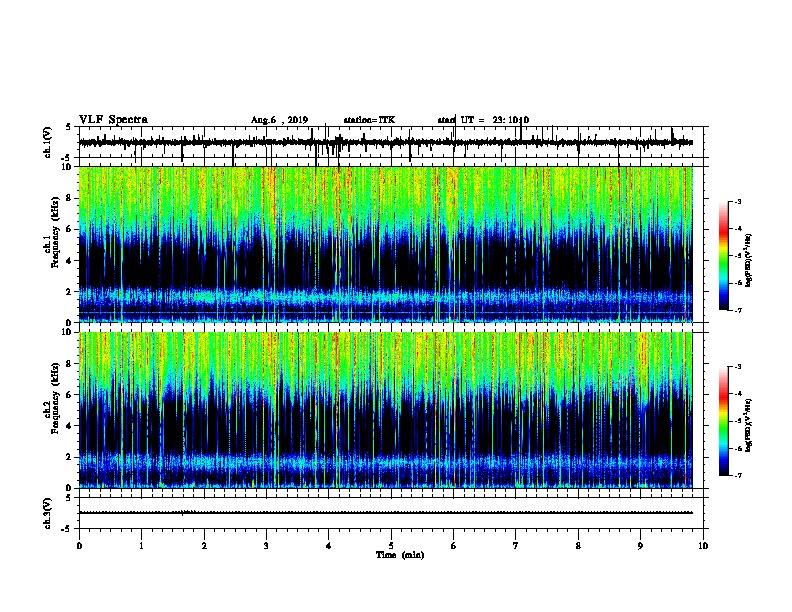Click the 'Time (min)' x-axis label
This screenshot has height=612, width=792.
[400, 555]
